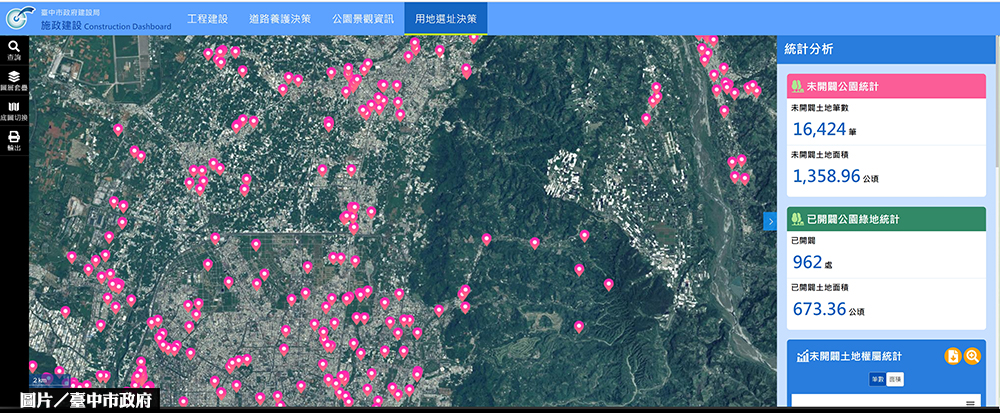Screen dimensions: 1000x413
Task: Open the 圖層套疊 layers overlay tool
Action: (x=14, y=80)
